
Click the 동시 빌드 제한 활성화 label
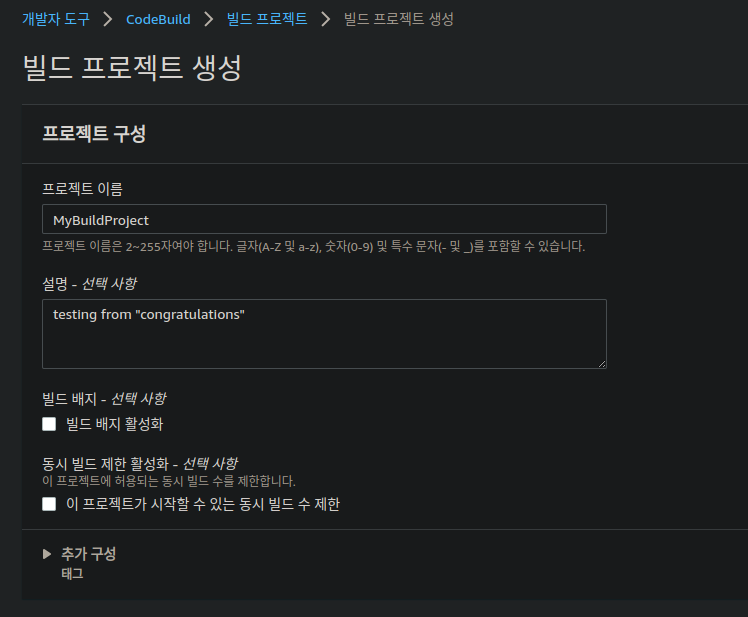139,463
